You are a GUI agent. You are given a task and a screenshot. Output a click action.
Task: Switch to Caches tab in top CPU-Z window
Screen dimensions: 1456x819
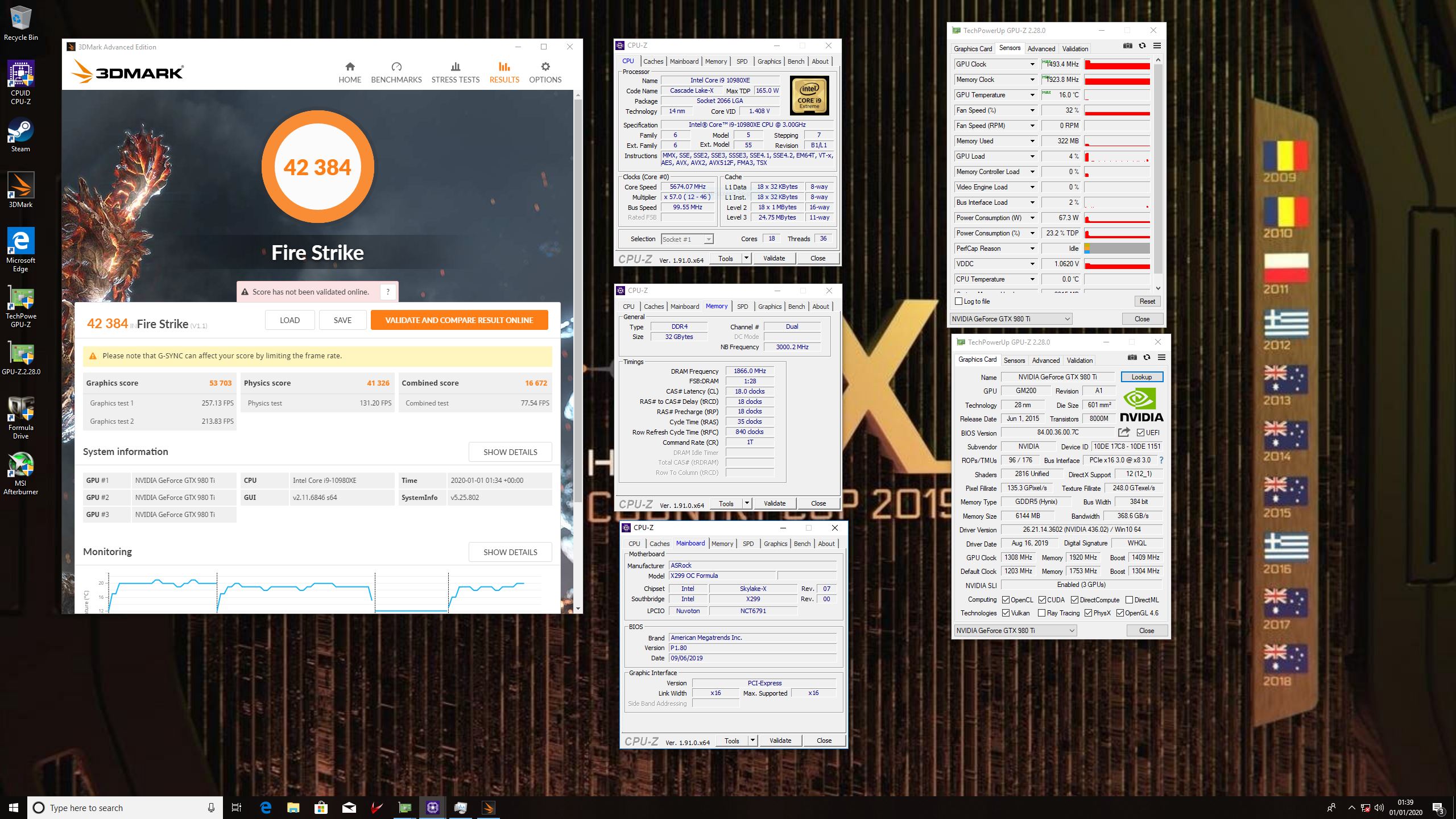point(653,61)
